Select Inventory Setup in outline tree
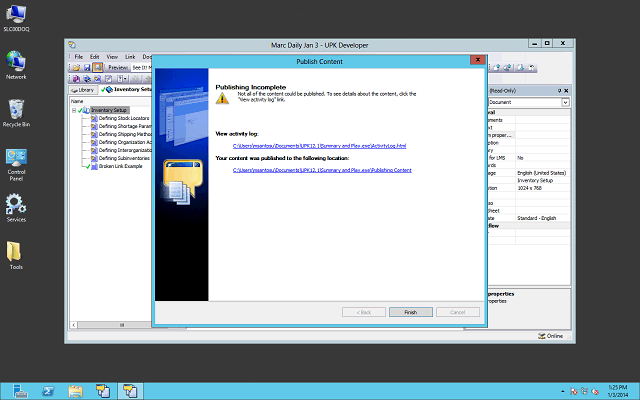This screenshot has width=640, height=400. click(x=109, y=110)
